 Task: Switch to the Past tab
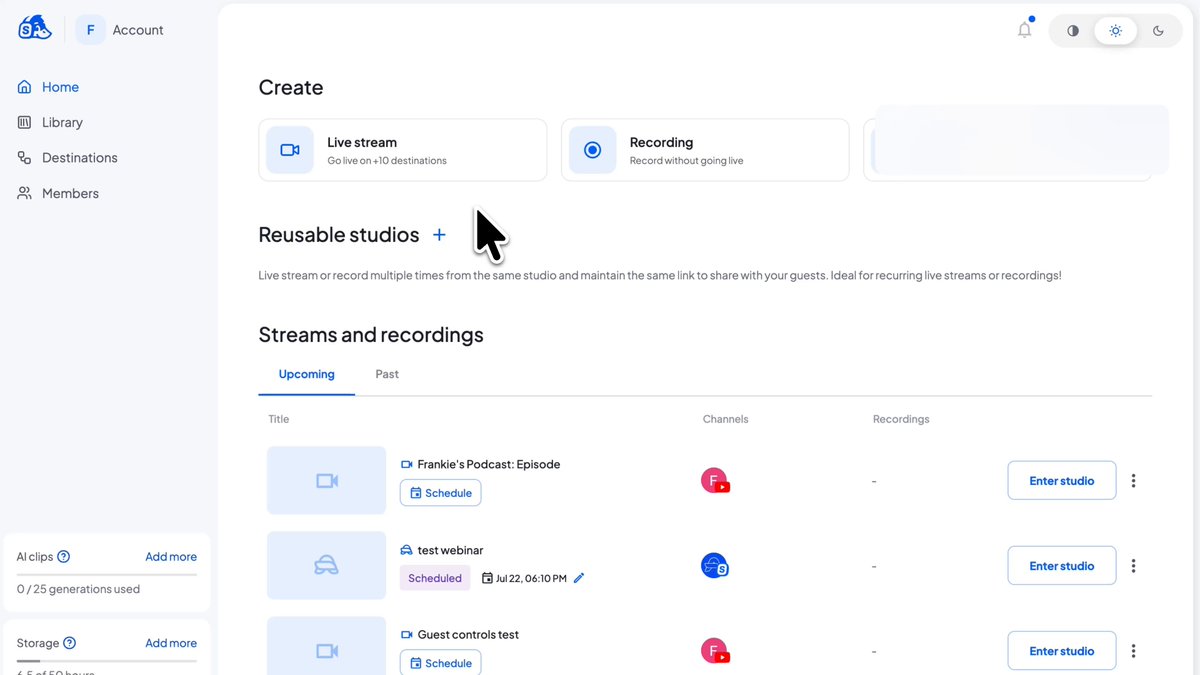point(387,374)
